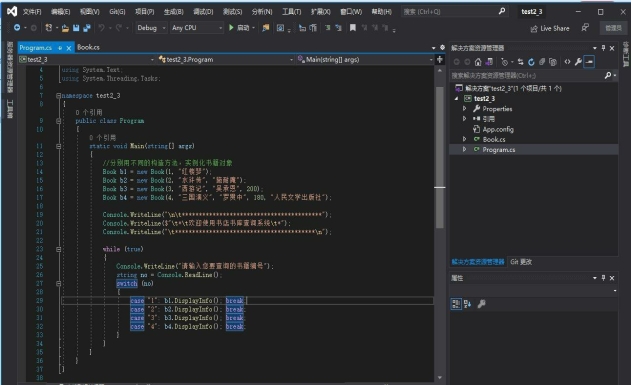The height and width of the screenshot is (385, 631).
Task: Toggle the Show All Files icon
Action: click(x=553, y=62)
